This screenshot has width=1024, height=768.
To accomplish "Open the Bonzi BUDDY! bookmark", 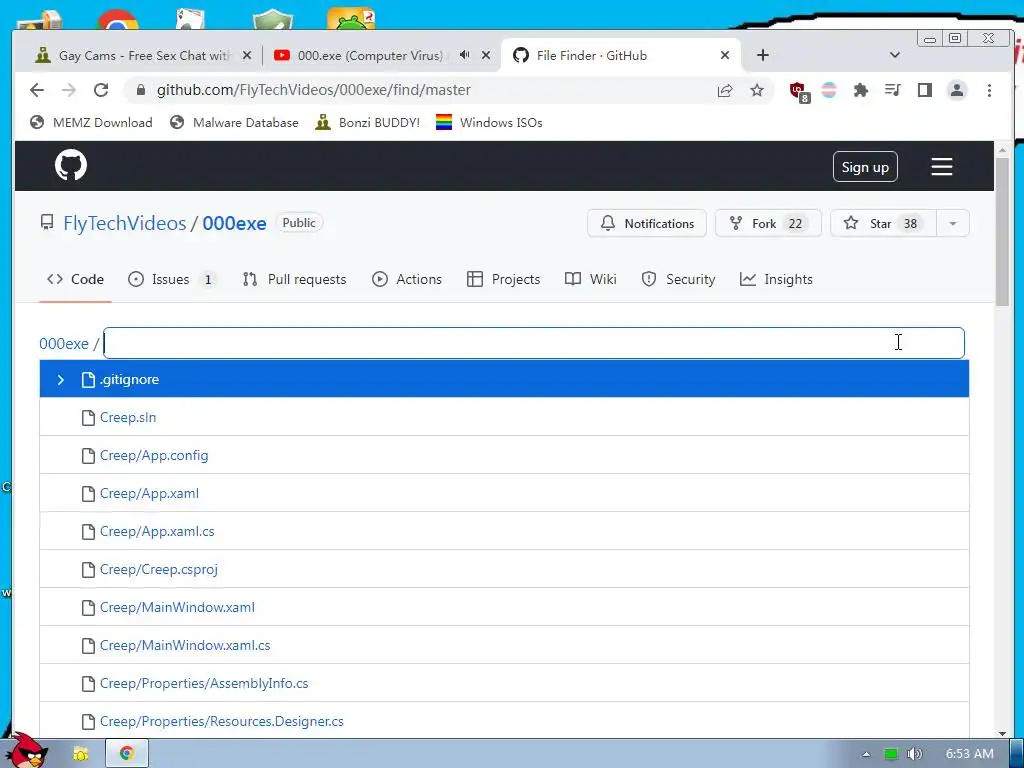I will pyautogui.click(x=368, y=123).
